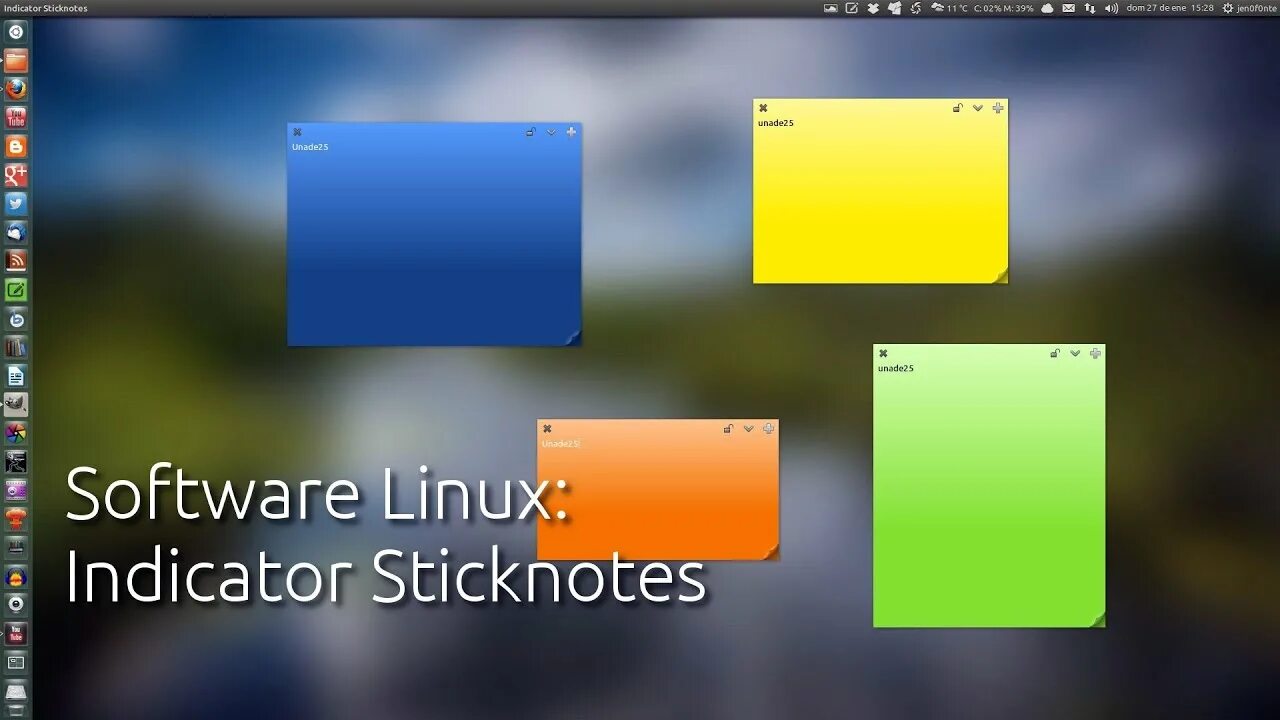Delete the blue sticky note with its X
The height and width of the screenshot is (720, 1280).
click(x=297, y=132)
